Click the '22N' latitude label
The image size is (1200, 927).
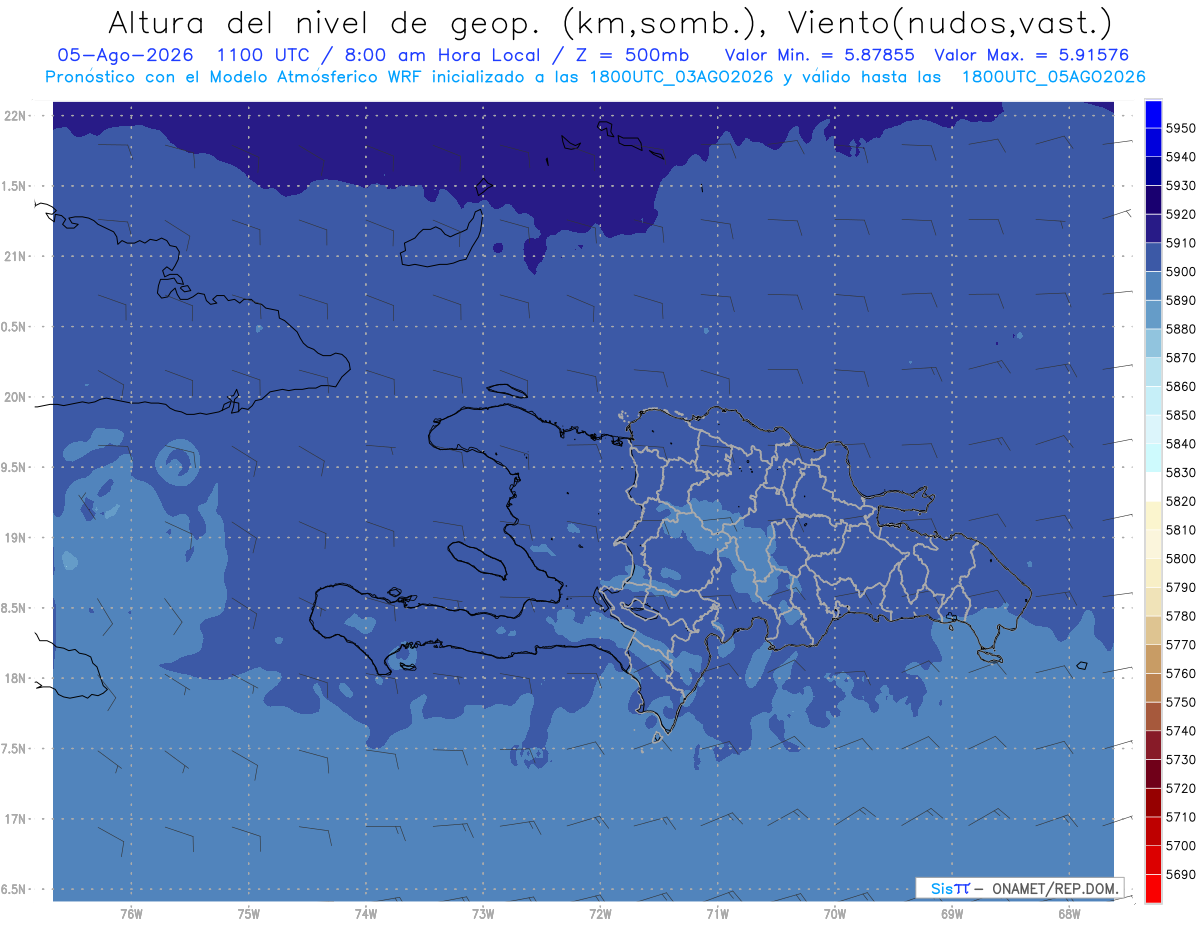17,115
